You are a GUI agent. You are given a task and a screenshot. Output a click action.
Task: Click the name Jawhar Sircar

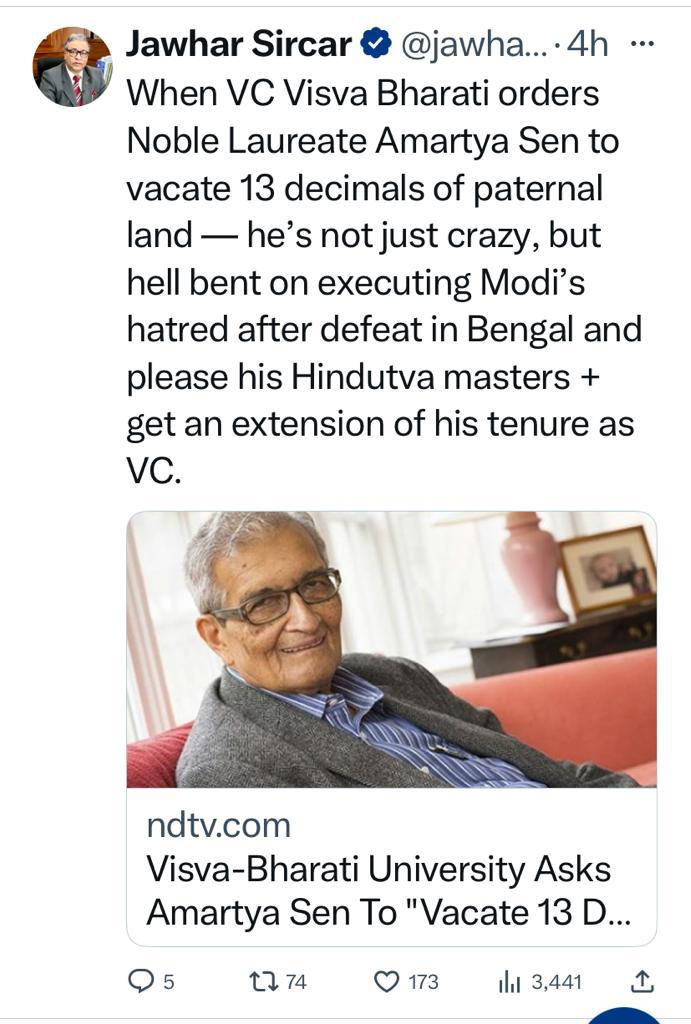[x=238, y=45]
